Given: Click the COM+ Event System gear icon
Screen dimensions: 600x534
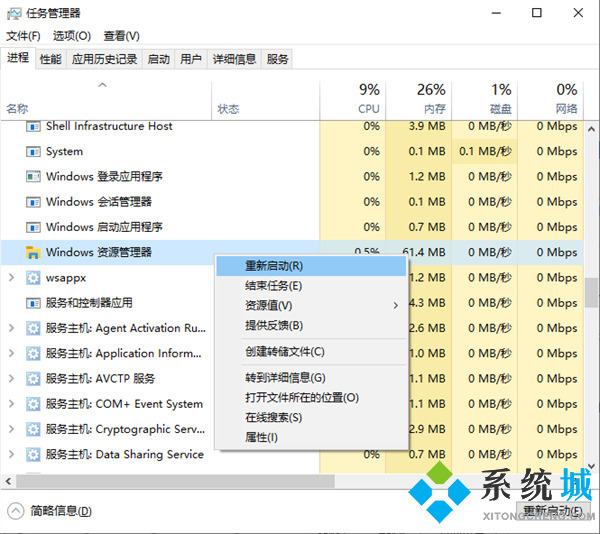Looking at the screenshot, I should (x=33, y=404).
